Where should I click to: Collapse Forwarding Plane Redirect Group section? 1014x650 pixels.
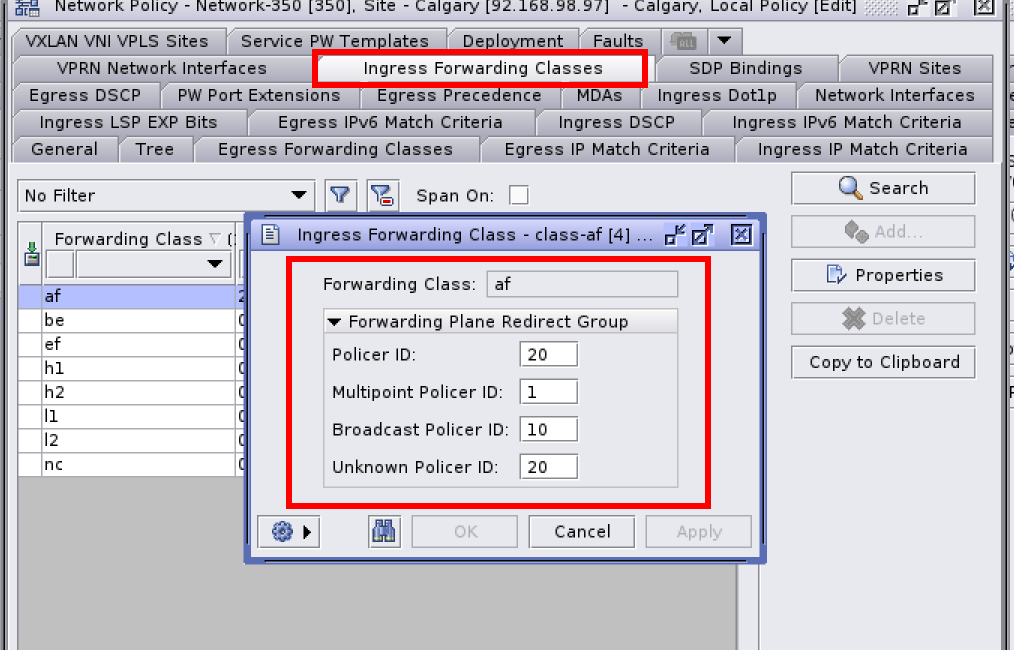(x=334, y=322)
